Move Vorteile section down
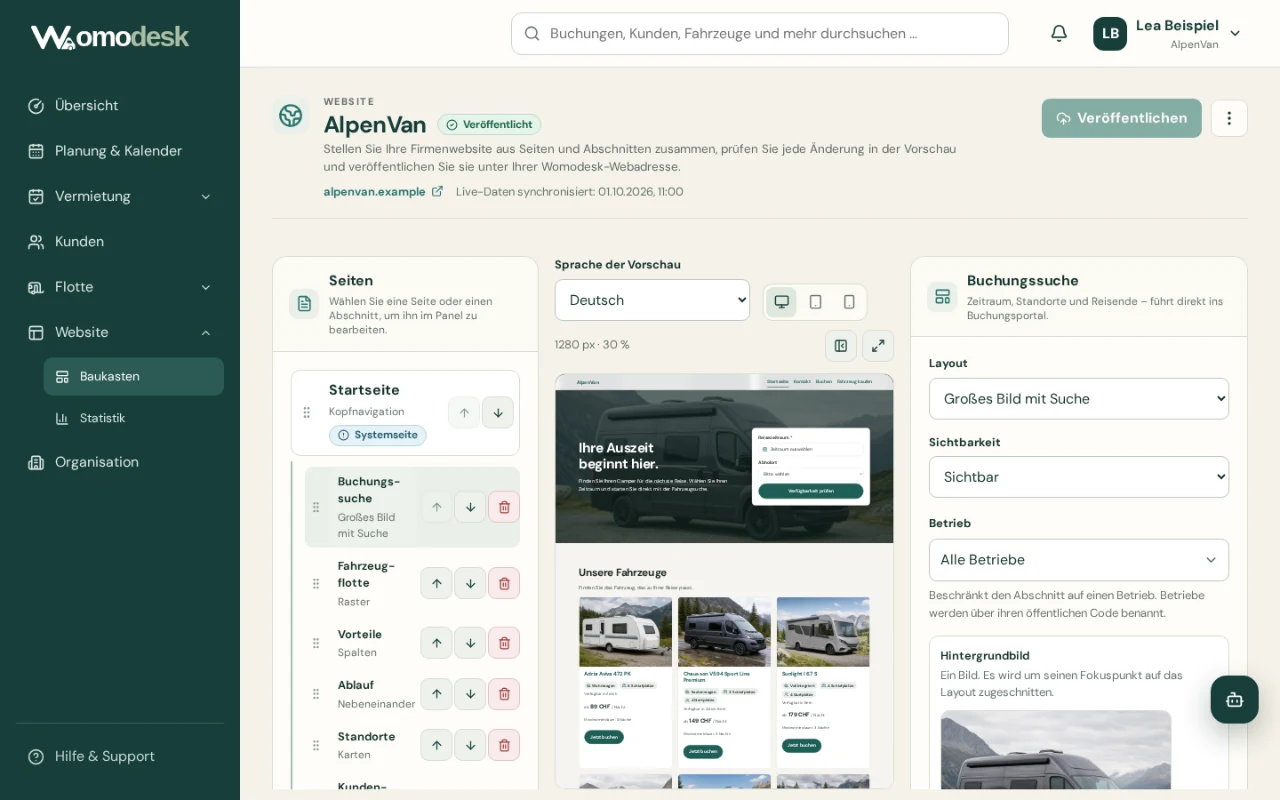Screen dimensions: 1280x800 pyautogui.click(x=470, y=643)
